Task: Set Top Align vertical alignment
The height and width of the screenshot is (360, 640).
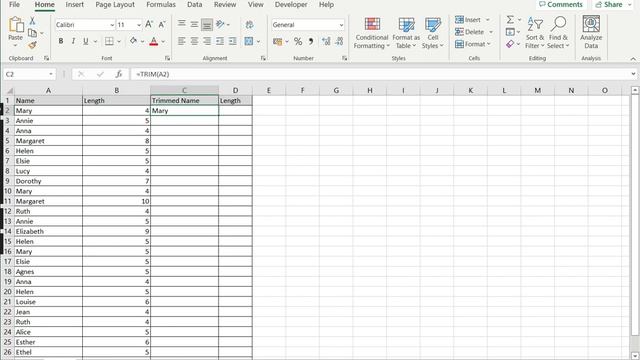Action: (x=182, y=24)
